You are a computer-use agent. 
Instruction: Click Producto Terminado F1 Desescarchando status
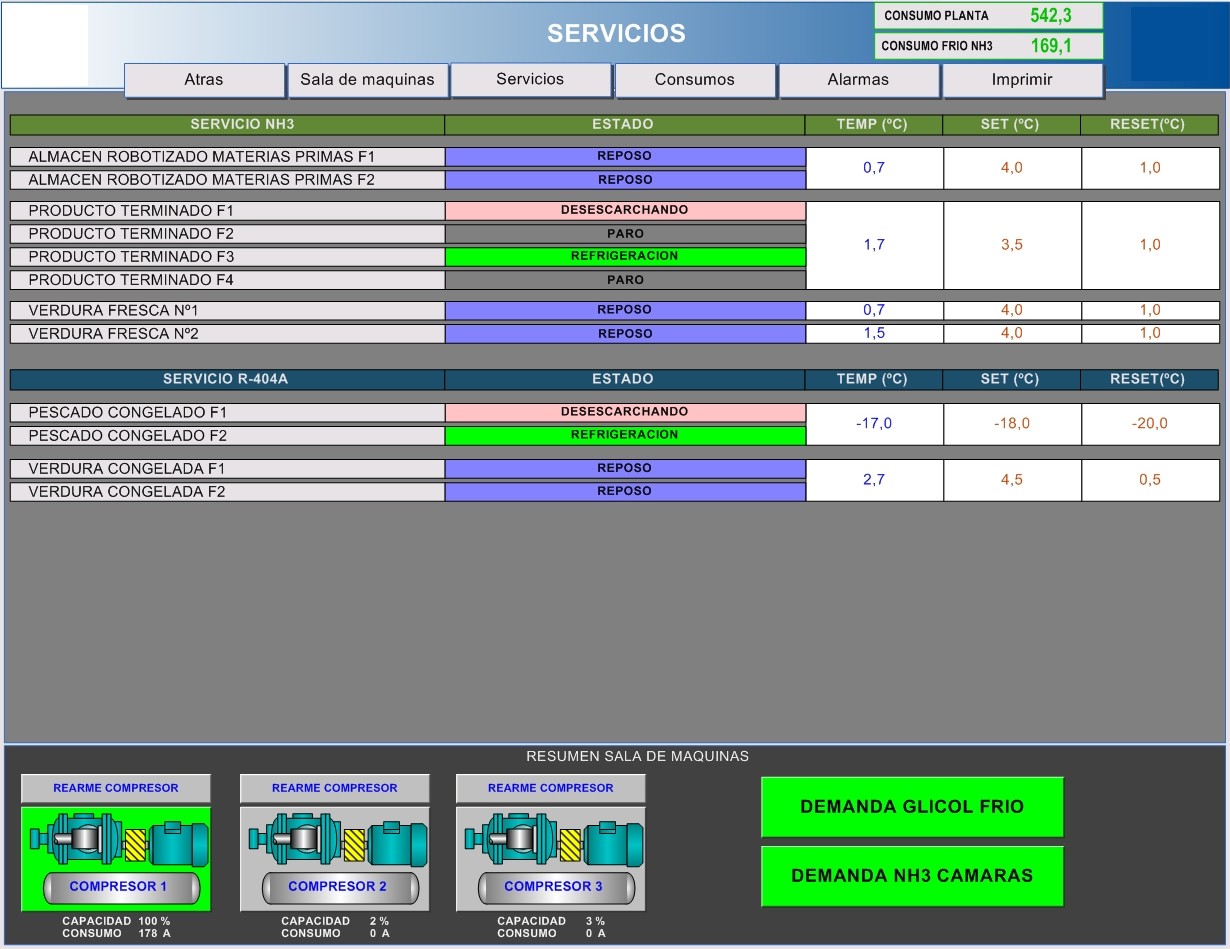624,211
